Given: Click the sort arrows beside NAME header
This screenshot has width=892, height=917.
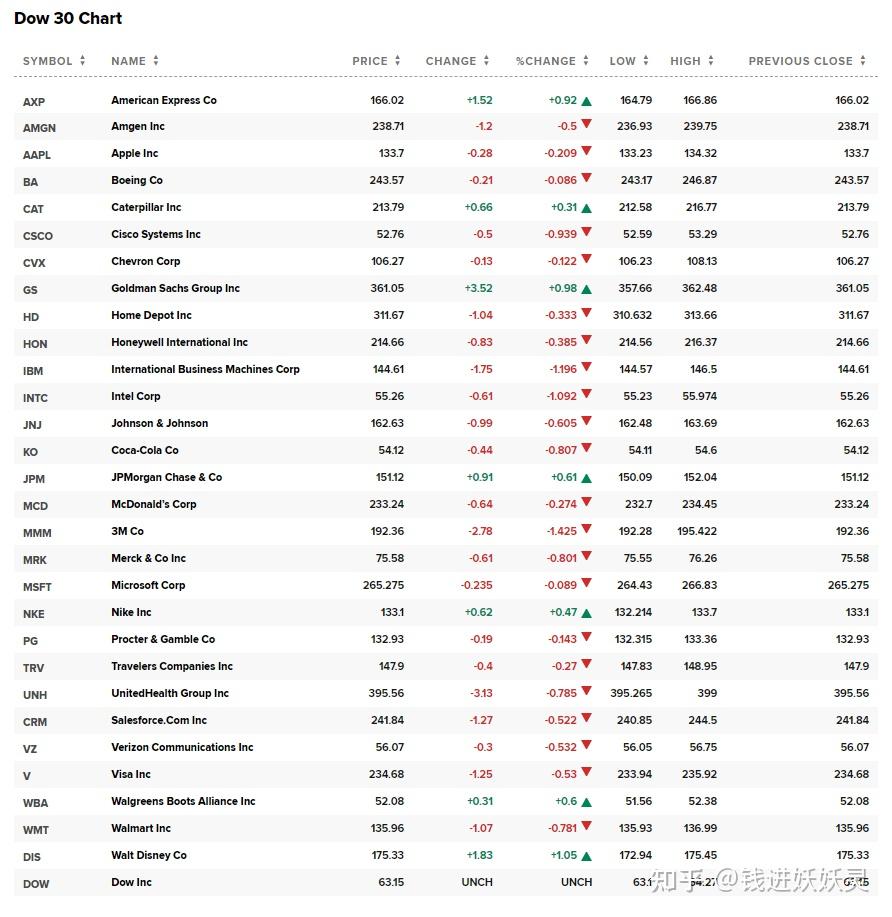Looking at the screenshot, I should pyautogui.click(x=156, y=61).
